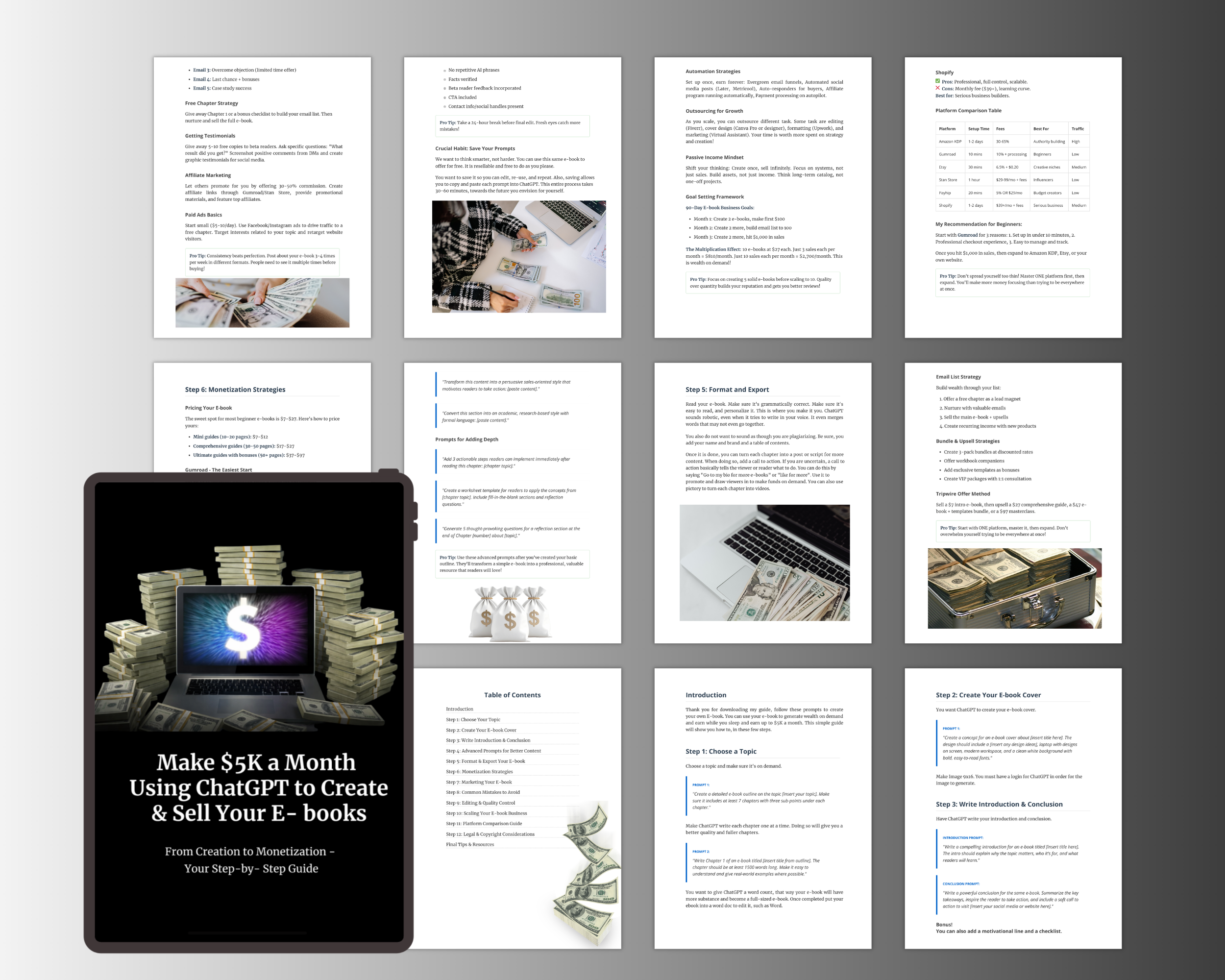Open the fanned dollar bills photo
The height and width of the screenshot is (980, 1225).
tap(263, 303)
